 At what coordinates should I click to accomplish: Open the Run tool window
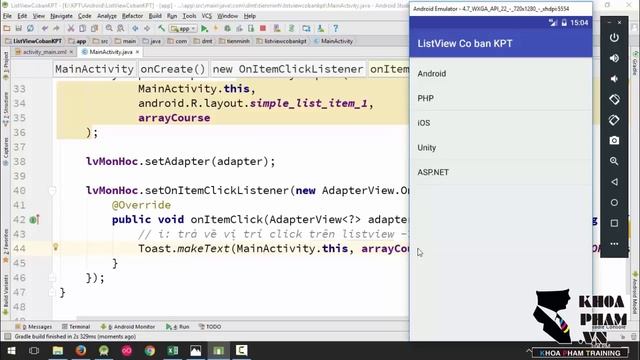coord(178,327)
